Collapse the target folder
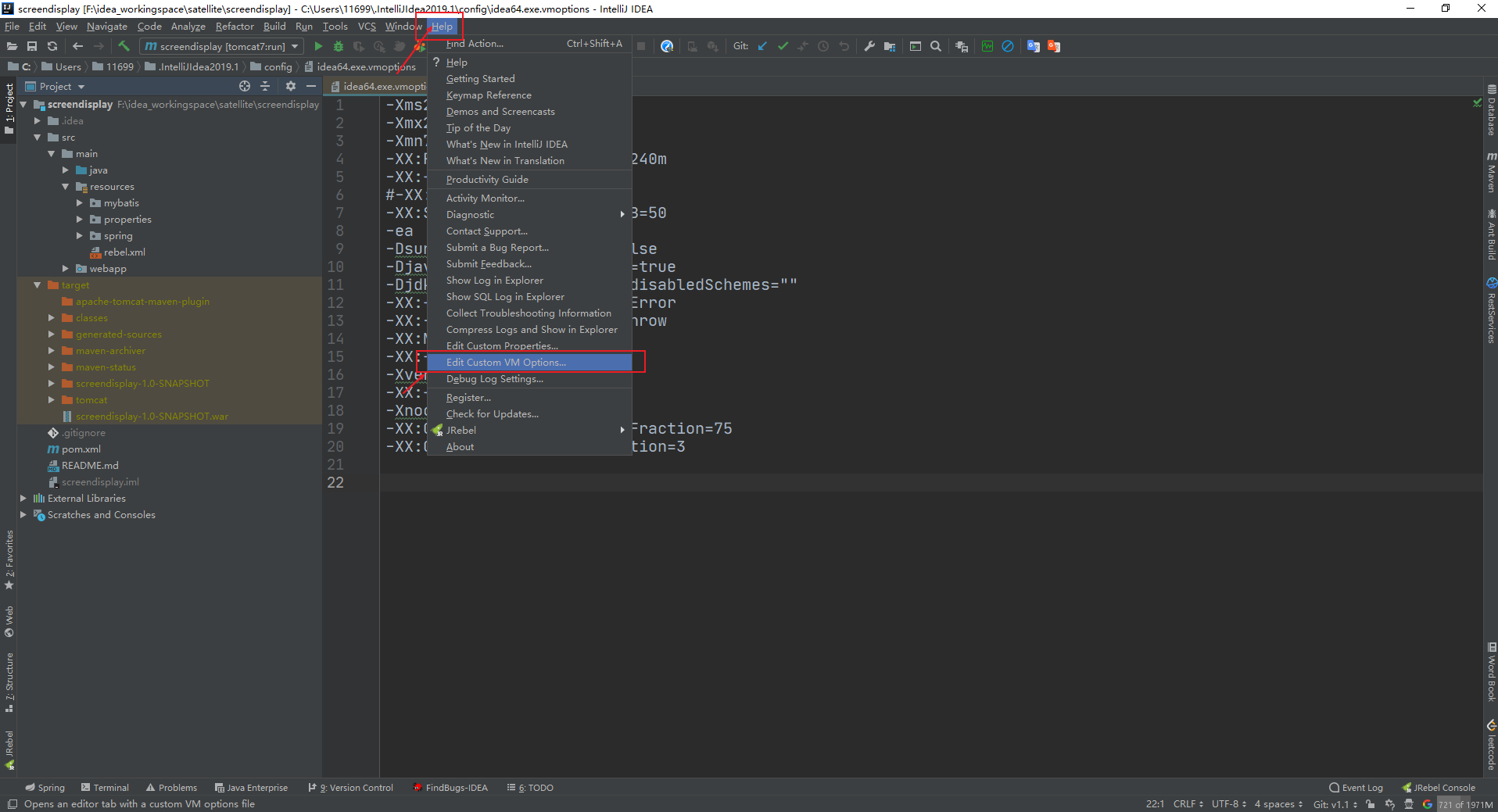 tap(37, 285)
